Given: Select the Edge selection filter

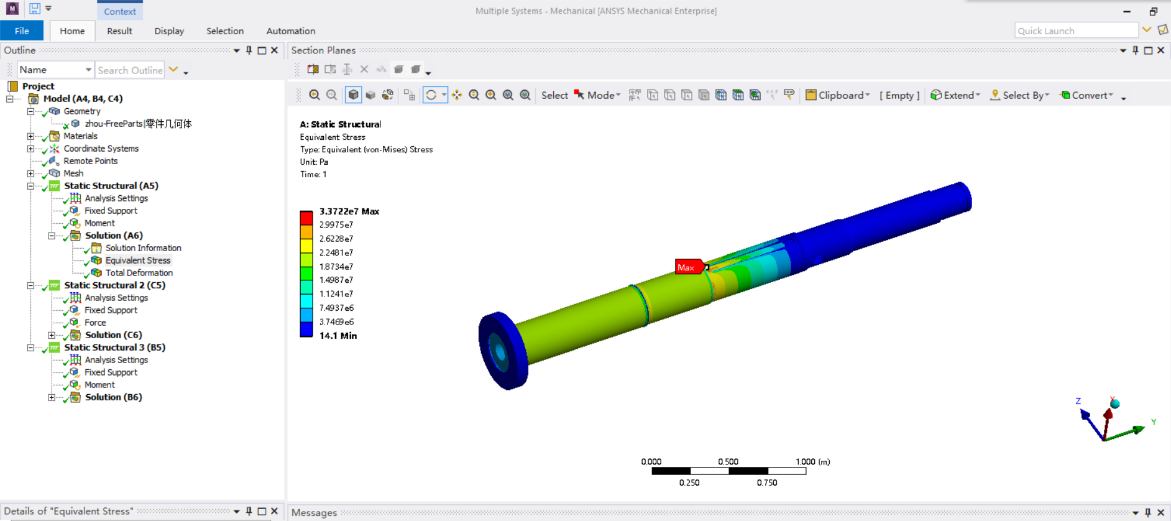Looking at the screenshot, I should pos(670,95).
